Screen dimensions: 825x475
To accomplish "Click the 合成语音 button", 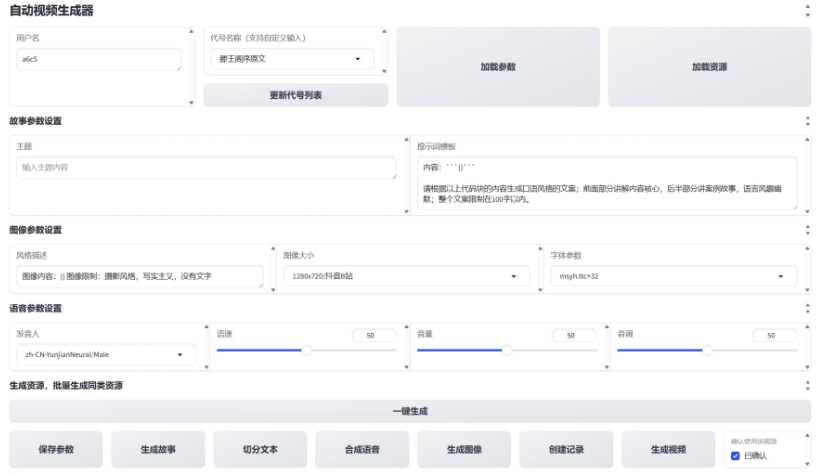I will click(x=362, y=450).
